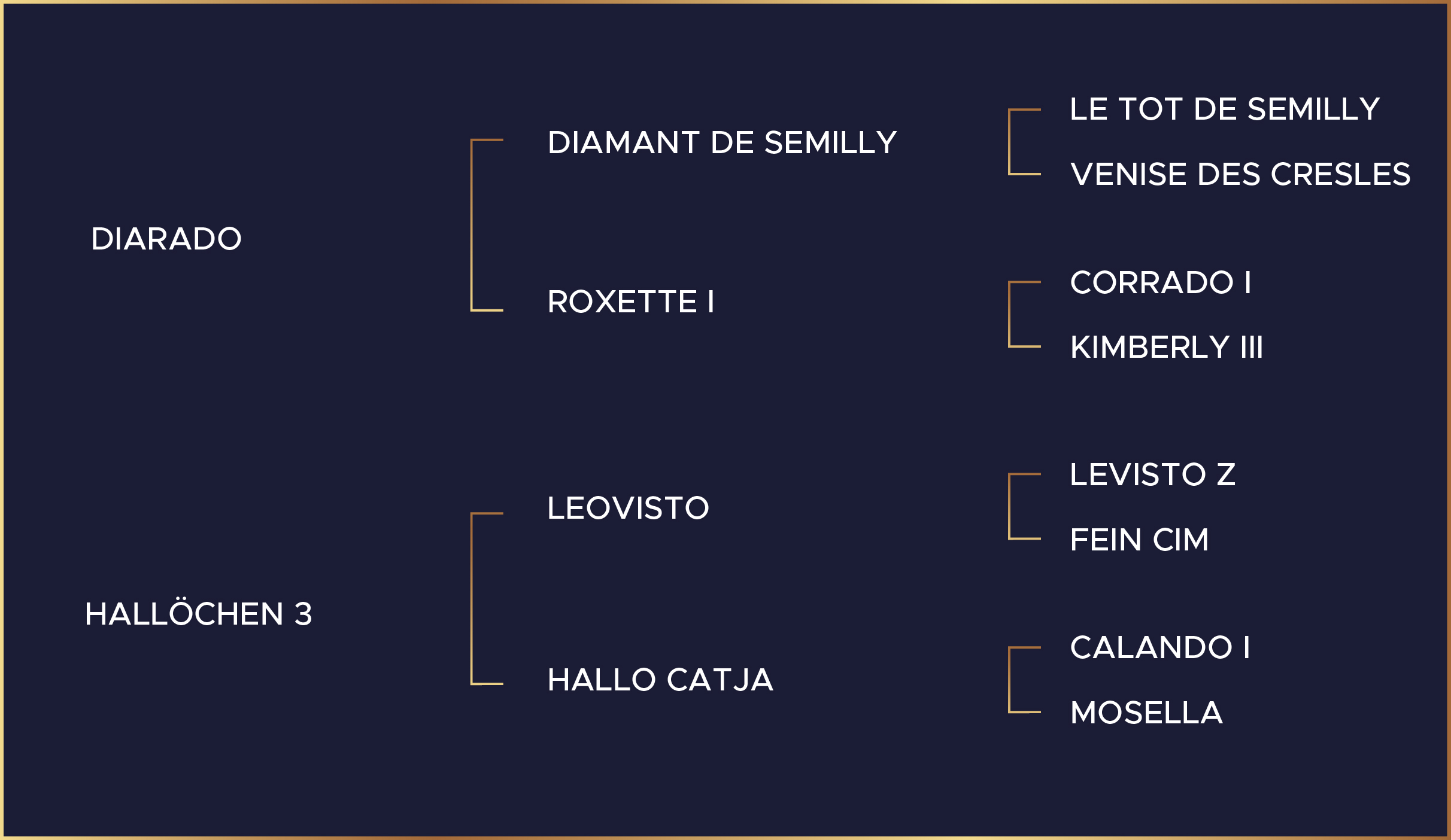Click the CORRADO I ancestor name
The height and width of the screenshot is (840, 1451).
point(1160,282)
